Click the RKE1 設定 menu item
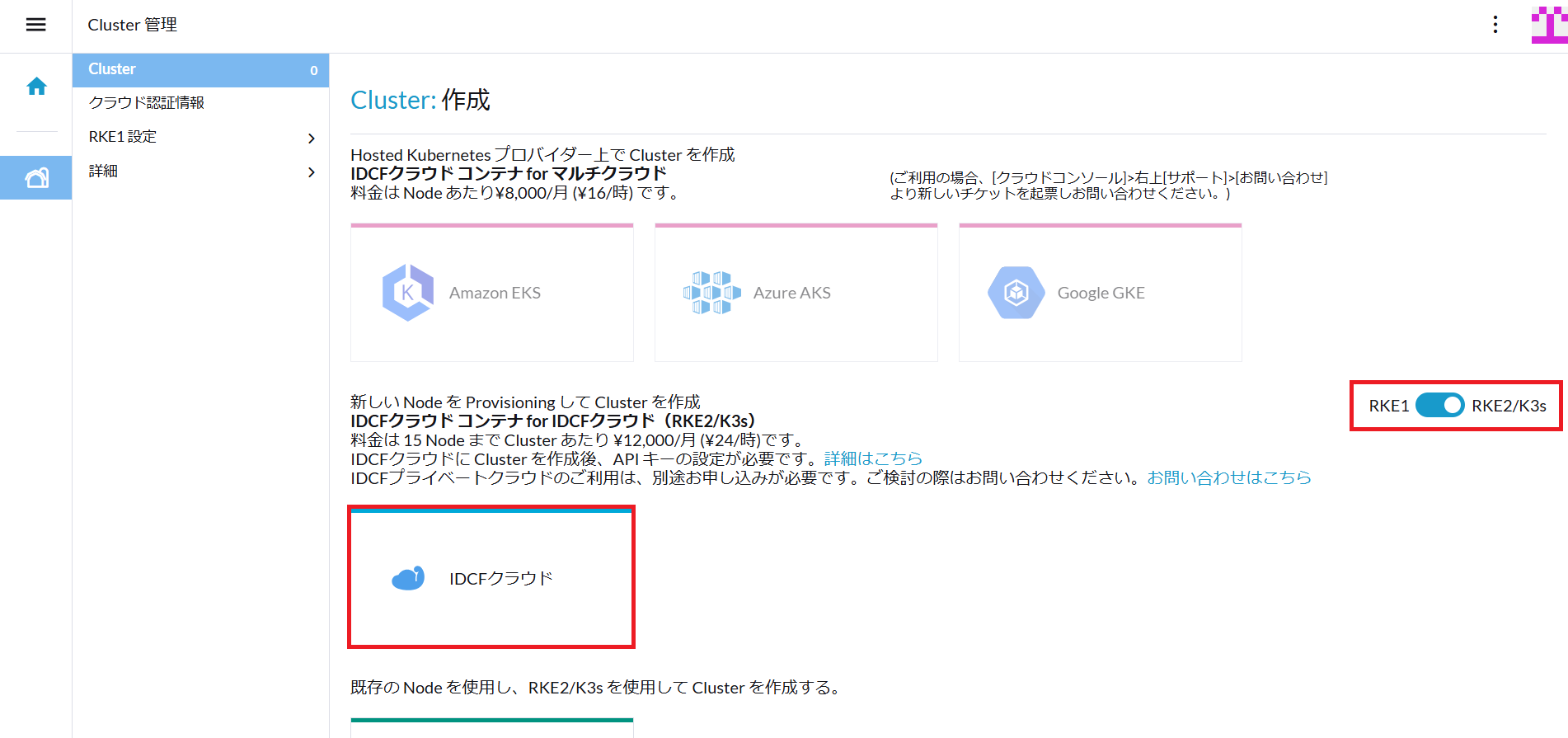 click(x=123, y=137)
